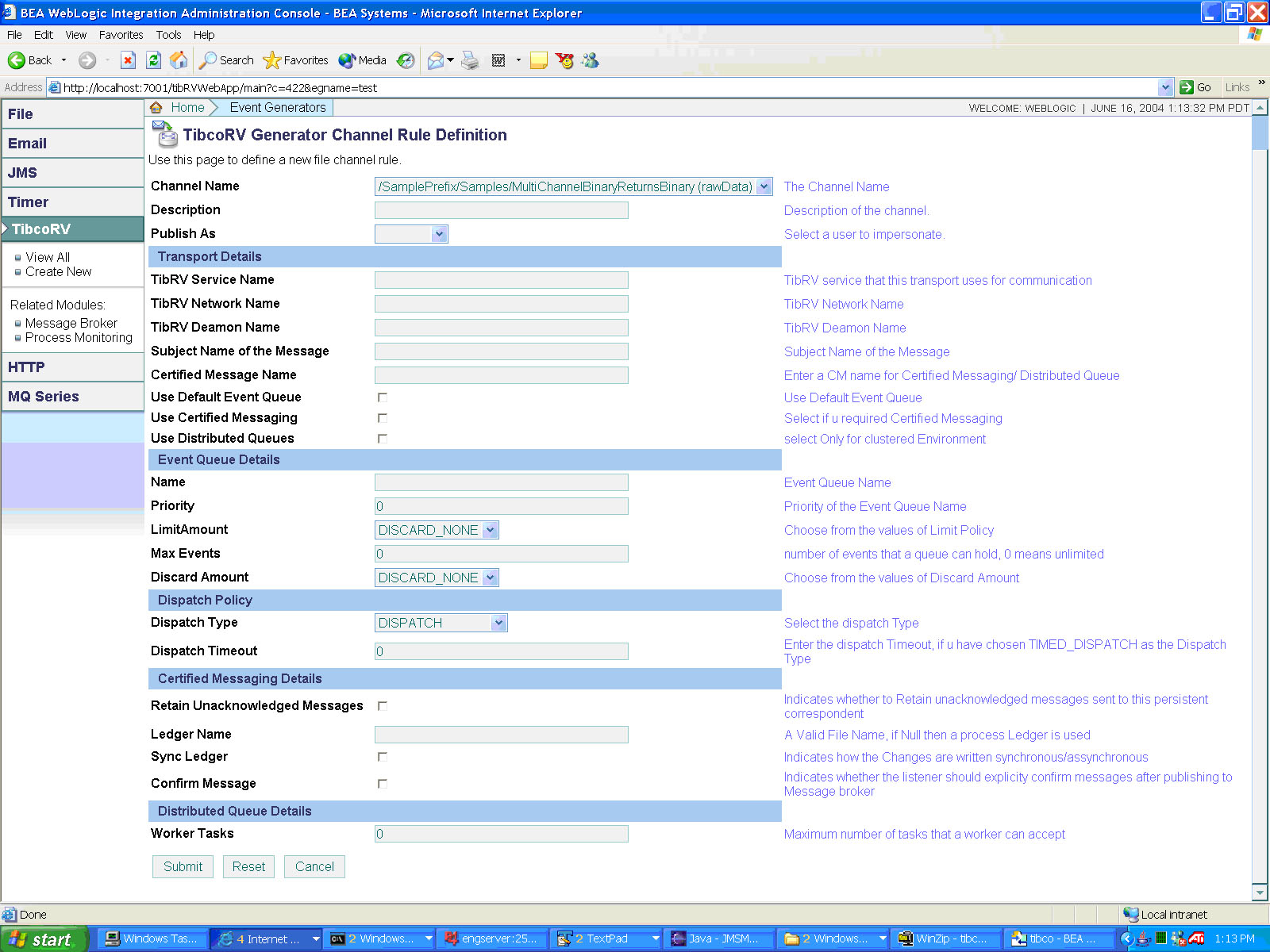The height and width of the screenshot is (952, 1270).
Task: Click the page scrollbar down arrow
Action: click(x=1260, y=892)
